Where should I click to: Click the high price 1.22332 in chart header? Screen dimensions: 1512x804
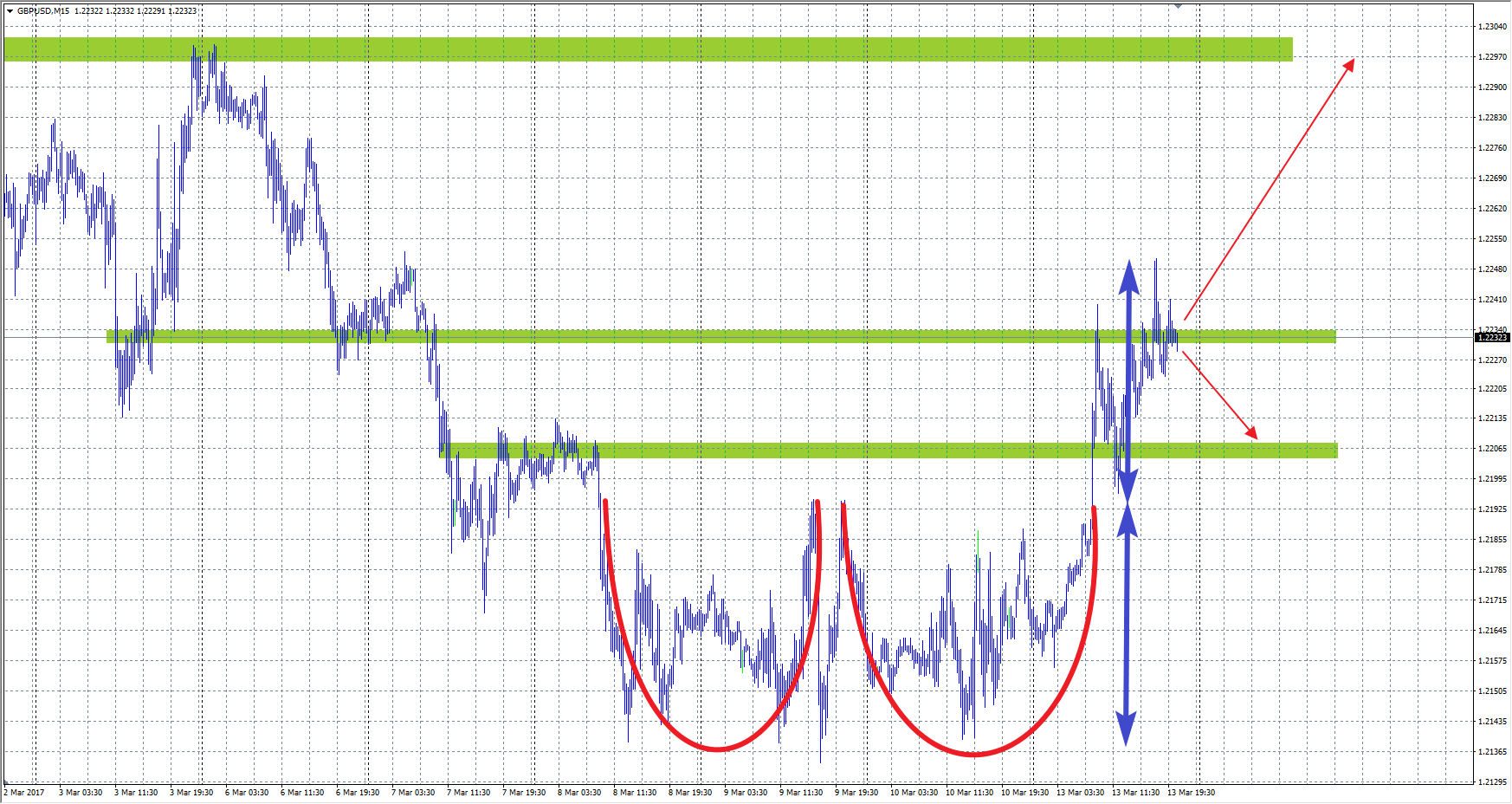[x=120, y=11]
